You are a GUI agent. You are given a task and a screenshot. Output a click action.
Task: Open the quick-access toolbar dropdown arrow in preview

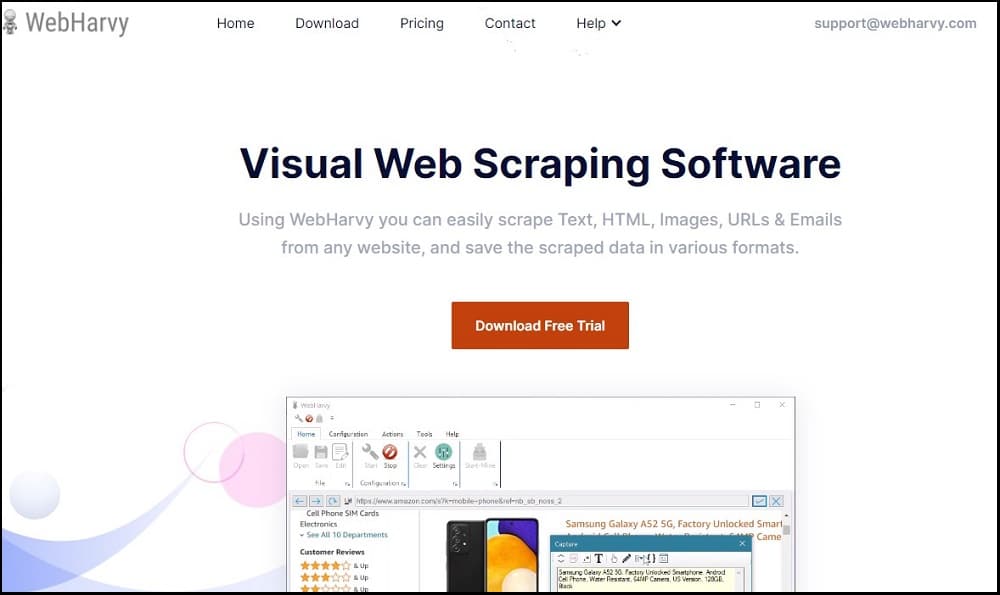pos(332,418)
